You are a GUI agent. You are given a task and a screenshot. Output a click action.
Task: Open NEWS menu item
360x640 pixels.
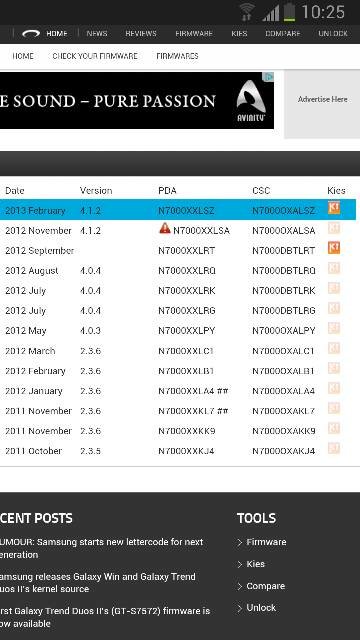click(x=97, y=34)
